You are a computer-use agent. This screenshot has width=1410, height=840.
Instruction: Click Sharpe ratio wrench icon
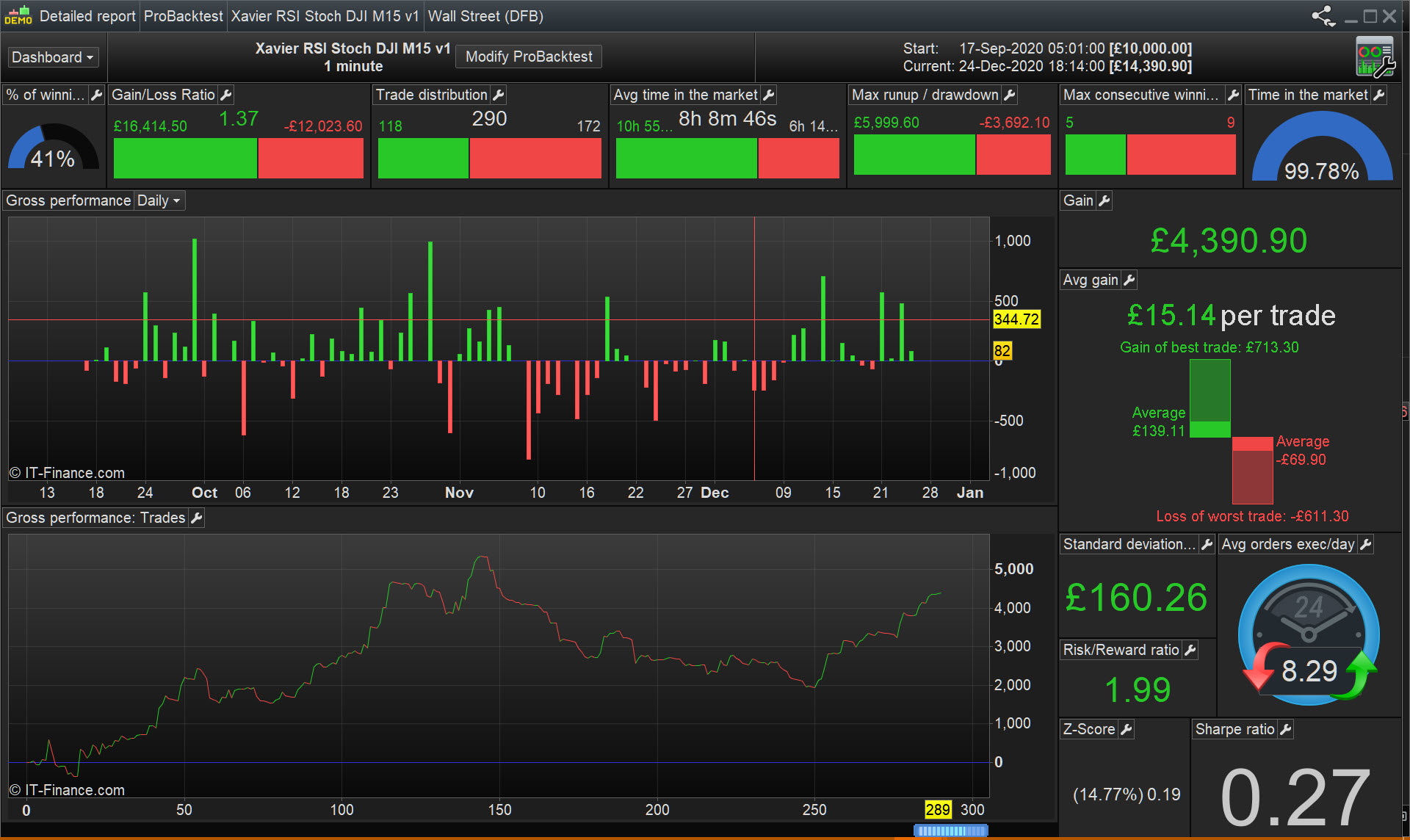1285,729
